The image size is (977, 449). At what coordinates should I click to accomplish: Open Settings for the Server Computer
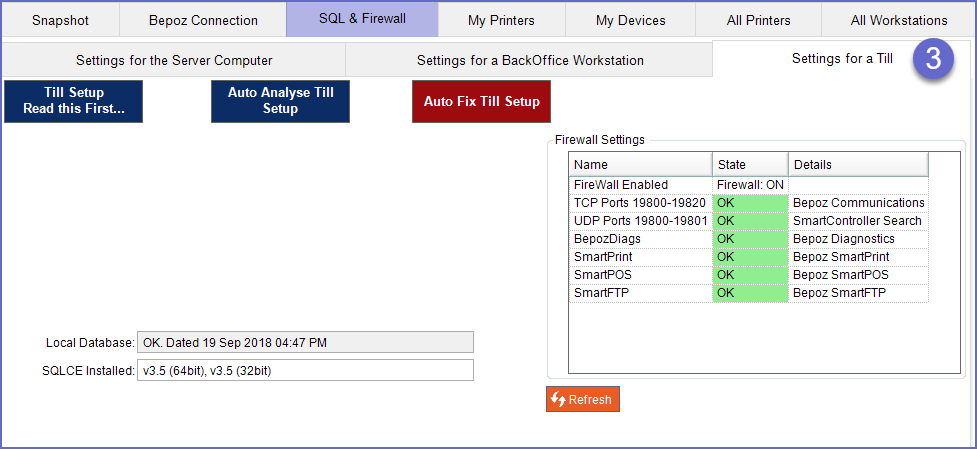(174, 60)
